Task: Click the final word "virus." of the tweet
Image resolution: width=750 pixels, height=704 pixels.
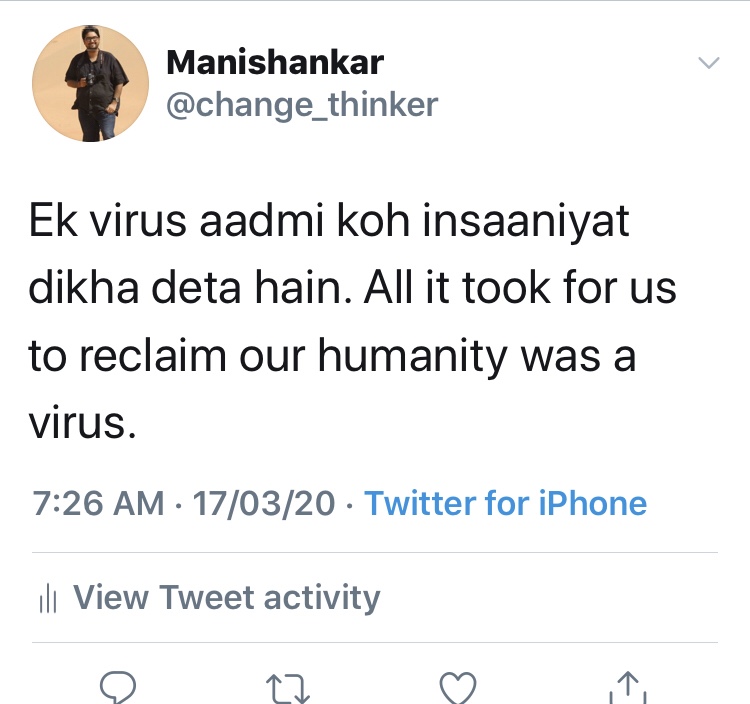Action: click(80, 425)
